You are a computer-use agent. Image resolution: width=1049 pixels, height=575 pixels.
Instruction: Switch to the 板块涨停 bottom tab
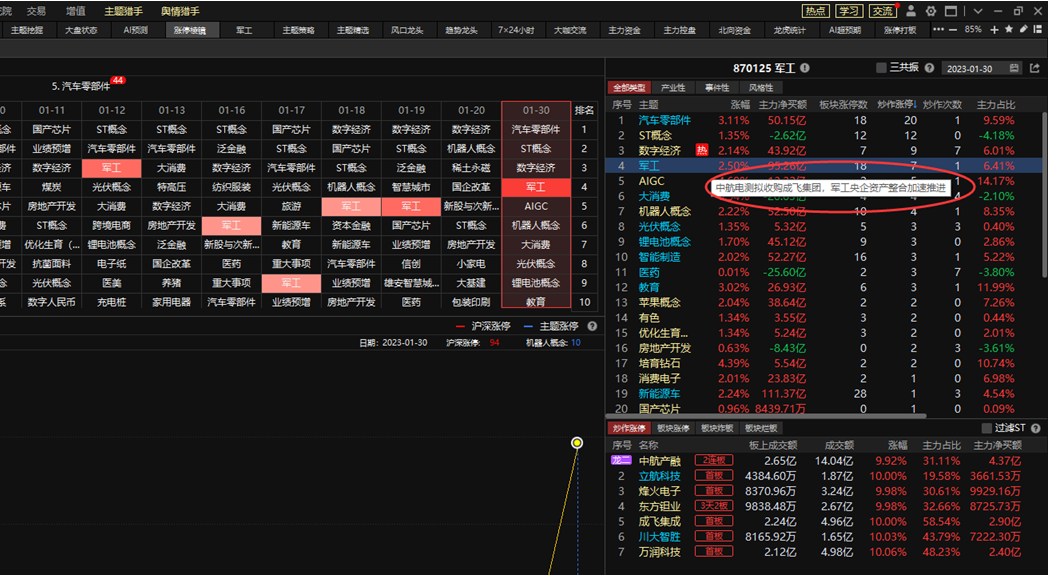pyautogui.click(x=673, y=428)
